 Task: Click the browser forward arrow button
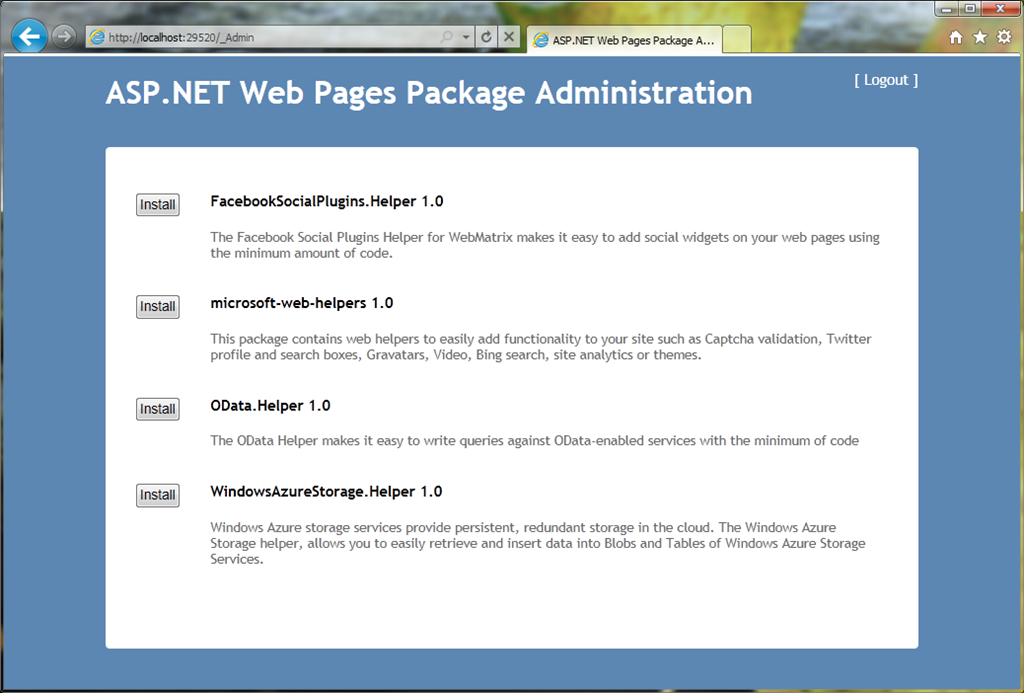(63, 37)
